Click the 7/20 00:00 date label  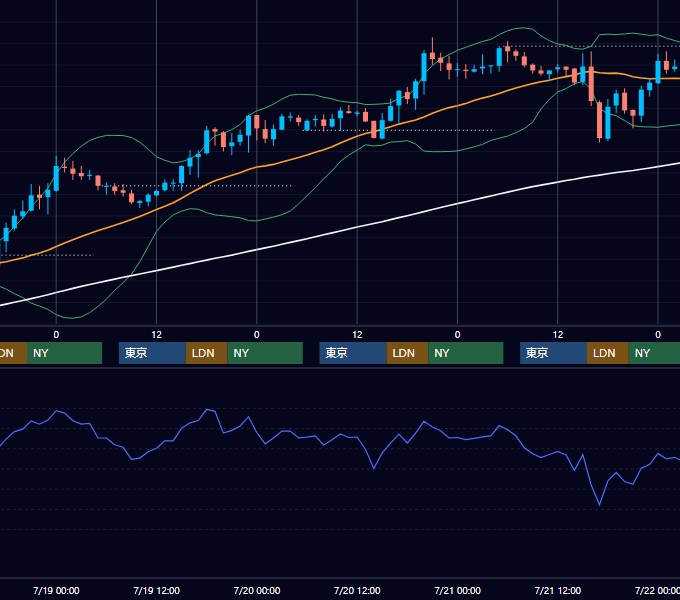(x=257, y=590)
